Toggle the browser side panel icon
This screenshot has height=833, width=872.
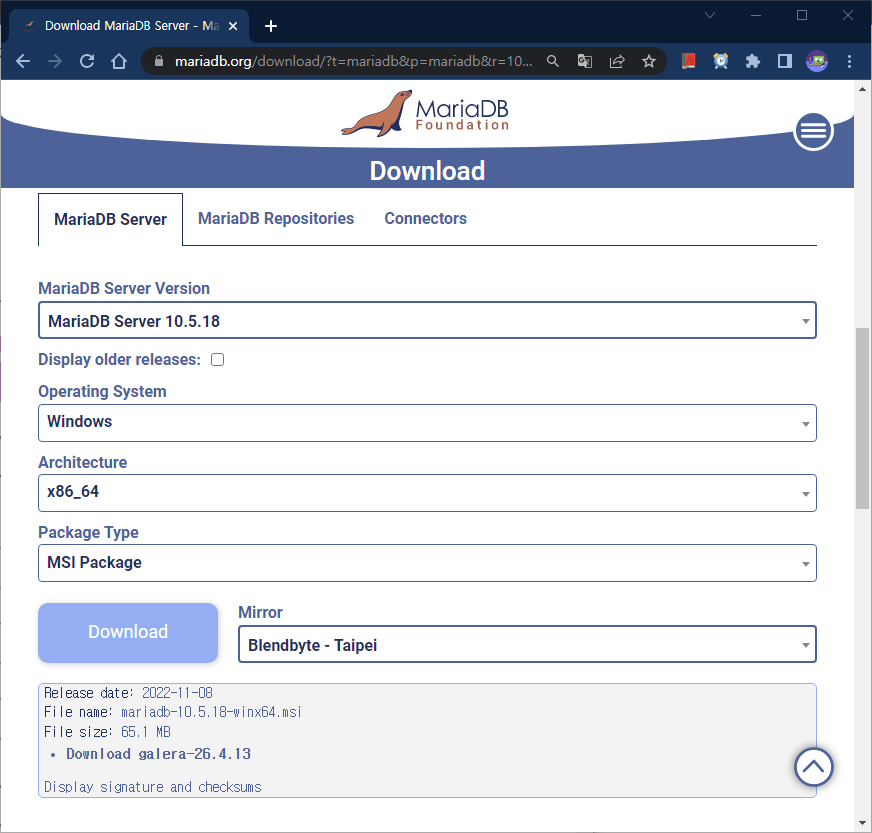click(785, 61)
